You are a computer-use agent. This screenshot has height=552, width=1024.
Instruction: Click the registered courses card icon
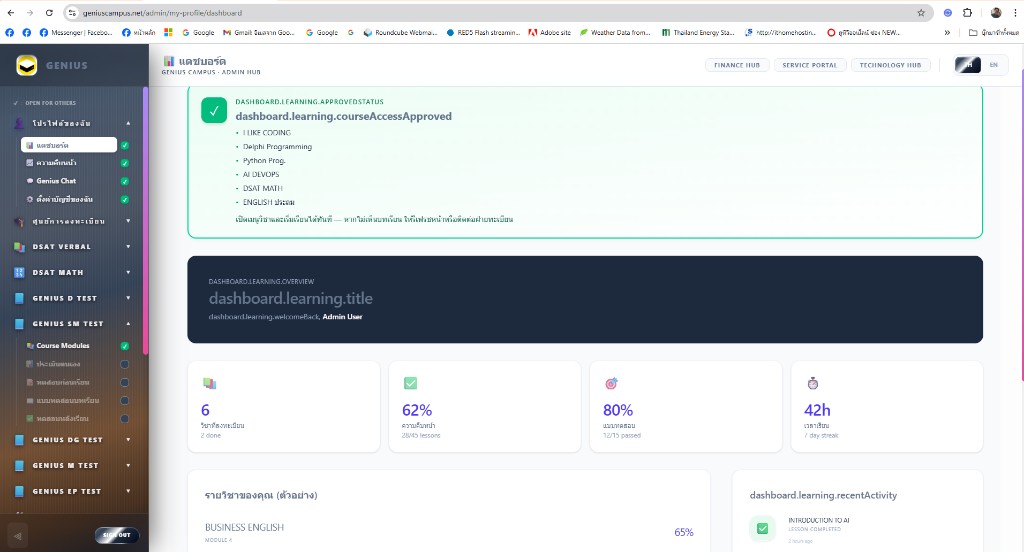click(209, 383)
